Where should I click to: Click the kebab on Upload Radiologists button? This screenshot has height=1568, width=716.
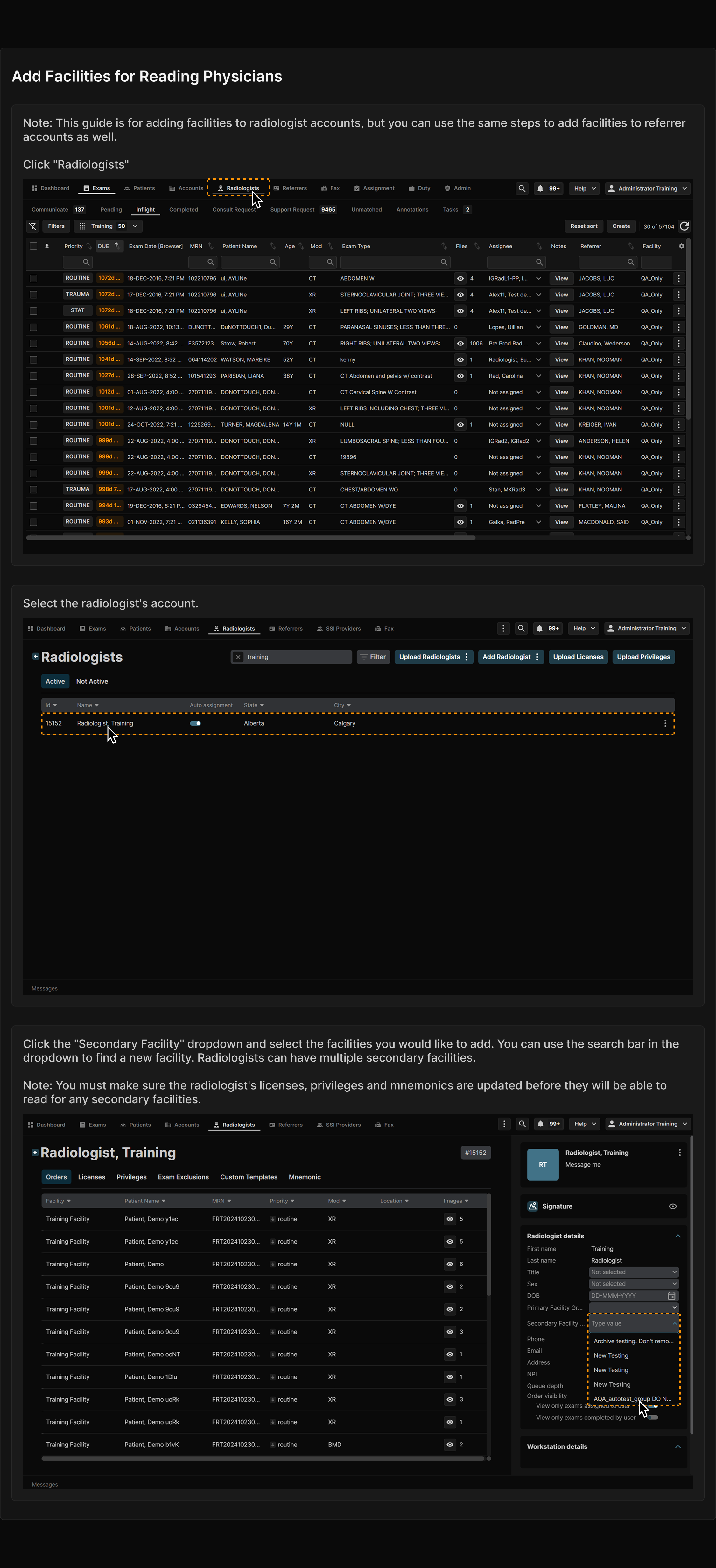[467, 657]
